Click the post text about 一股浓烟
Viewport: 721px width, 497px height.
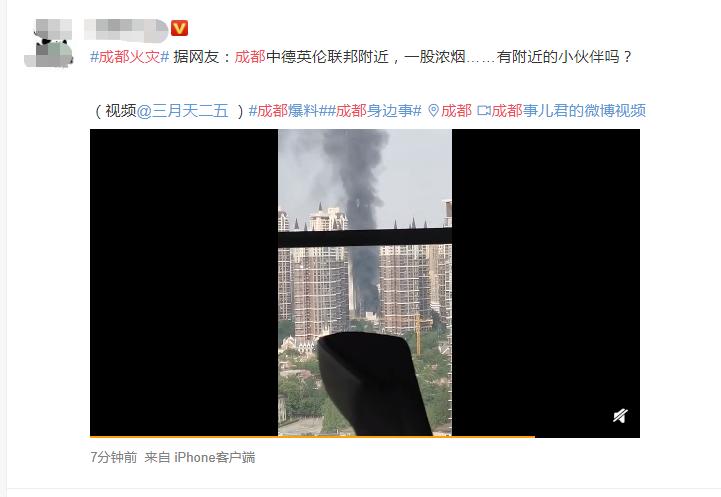click(x=435, y=57)
